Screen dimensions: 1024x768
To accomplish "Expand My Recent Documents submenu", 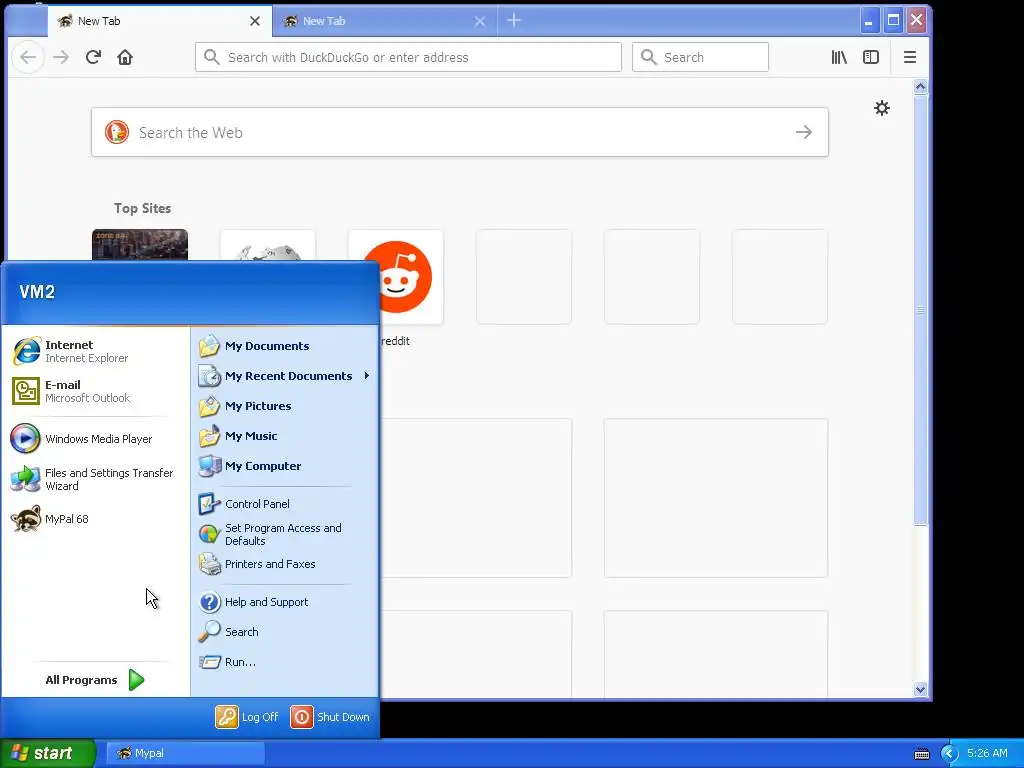I will 285,376.
